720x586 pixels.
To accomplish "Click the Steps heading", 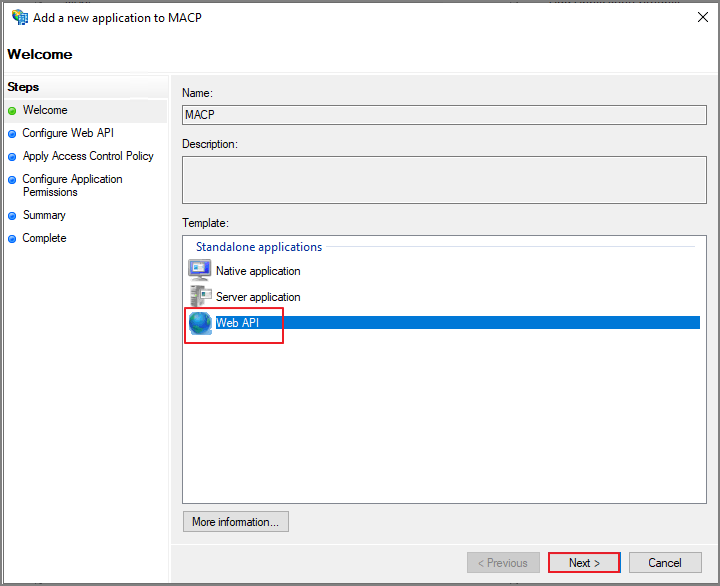I will [23, 87].
